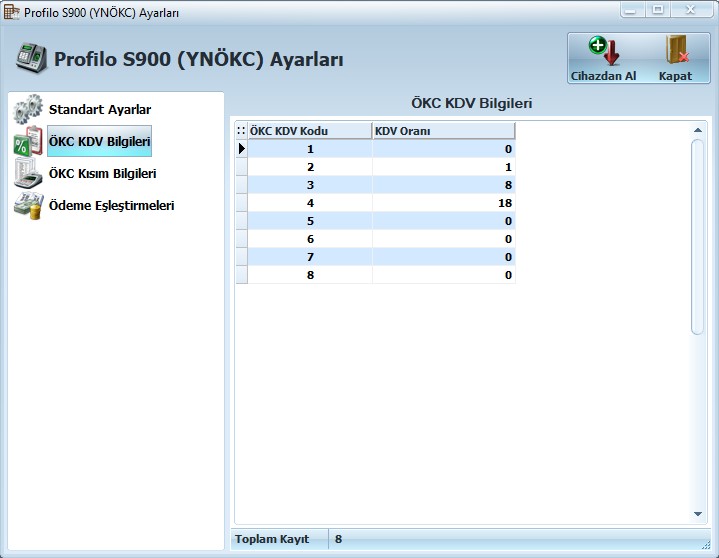Click KDV Oranı cell of code 5 row
This screenshot has width=719, height=558.
[x=444, y=221]
